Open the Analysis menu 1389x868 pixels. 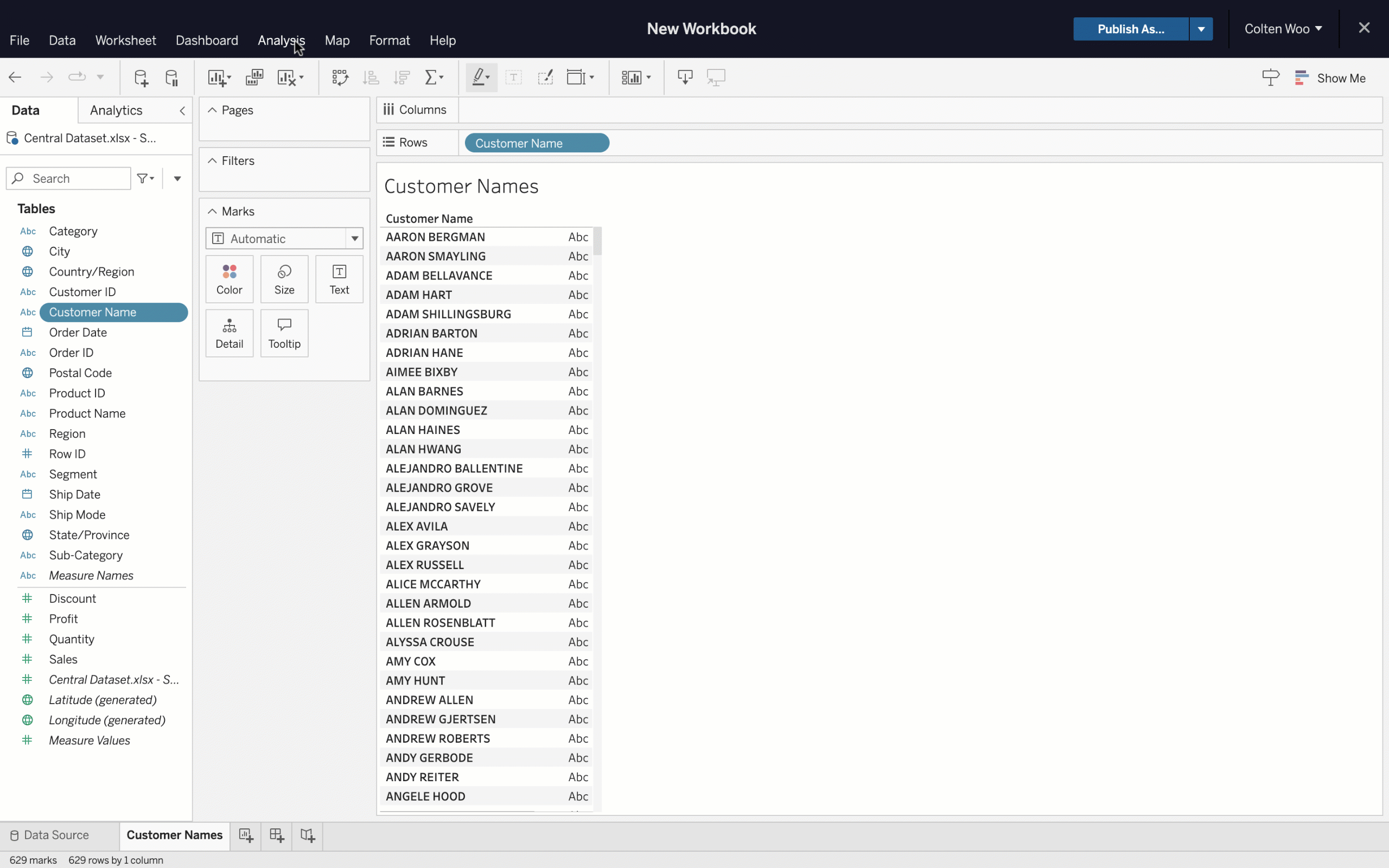[281, 40]
